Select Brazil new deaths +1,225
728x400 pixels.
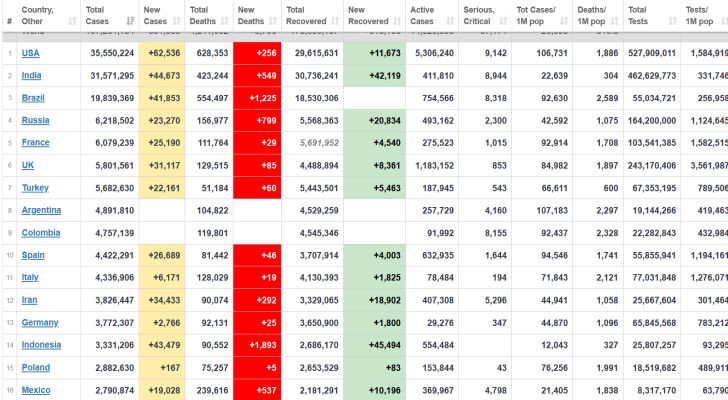pyautogui.click(x=263, y=98)
